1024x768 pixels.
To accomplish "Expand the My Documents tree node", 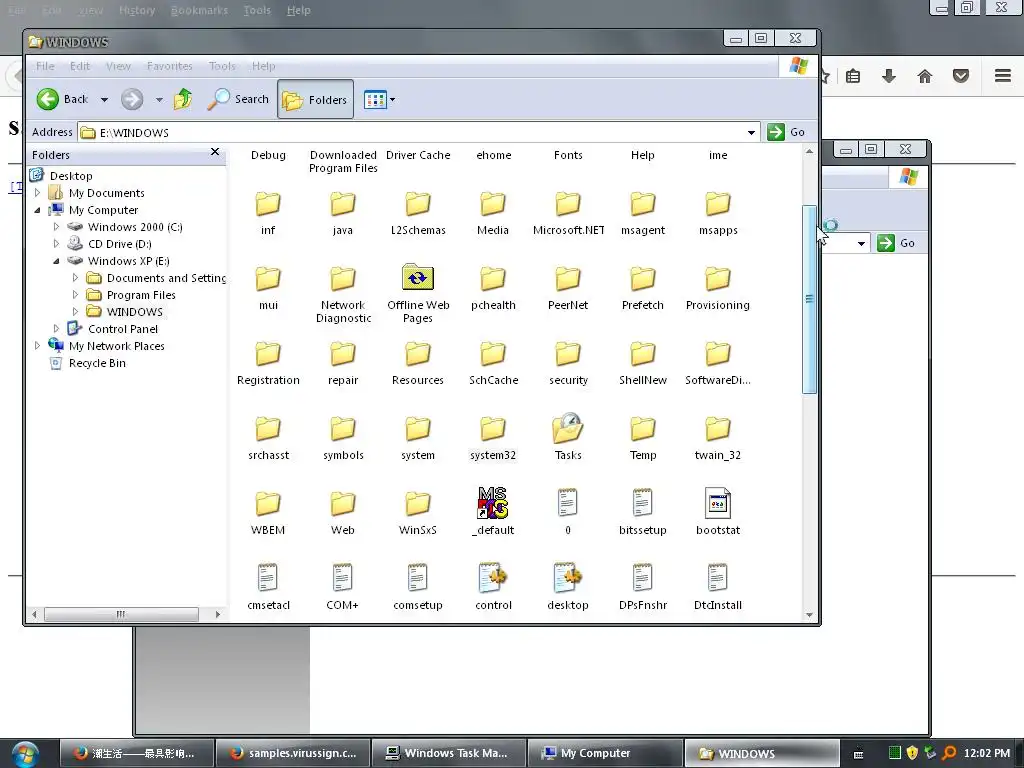I will pyautogui.click(x=37, y=193).
